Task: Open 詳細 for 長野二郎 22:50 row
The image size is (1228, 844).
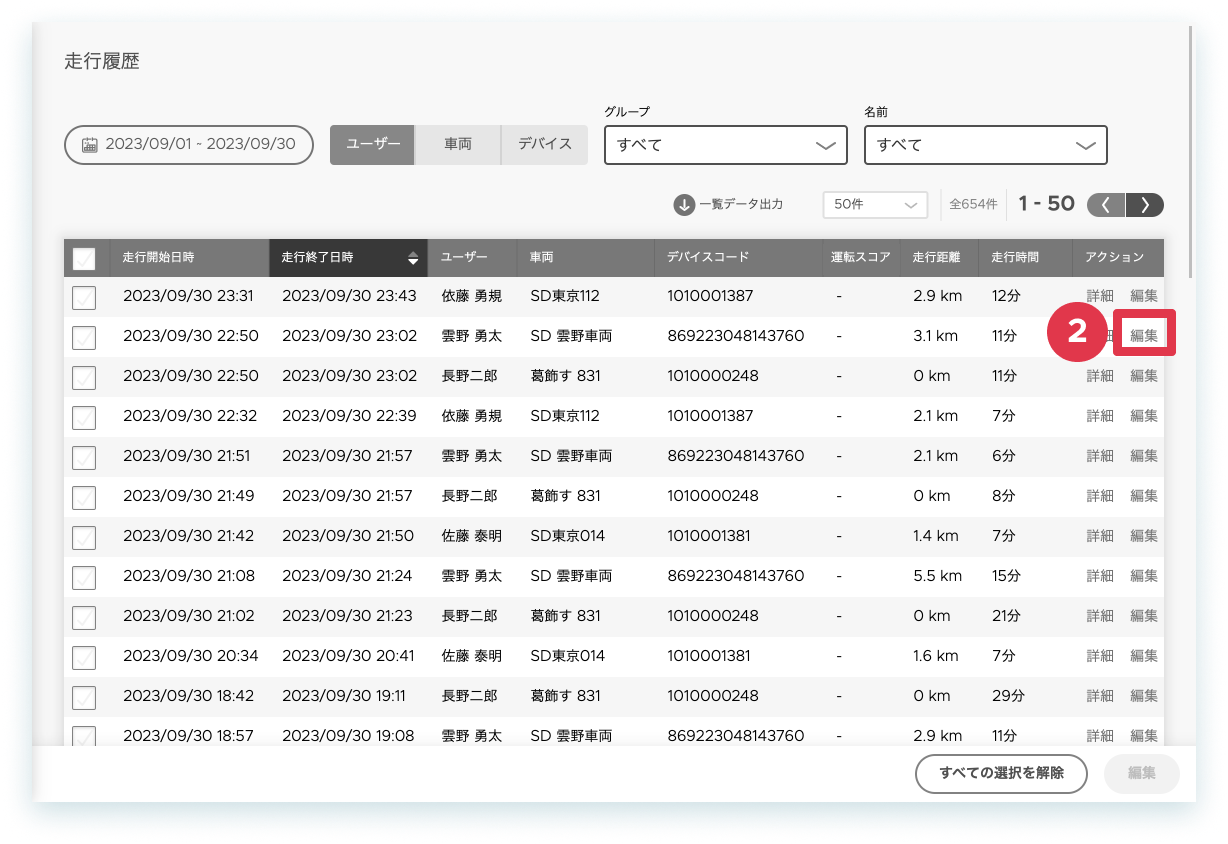Action: [x=1100, y=376]
